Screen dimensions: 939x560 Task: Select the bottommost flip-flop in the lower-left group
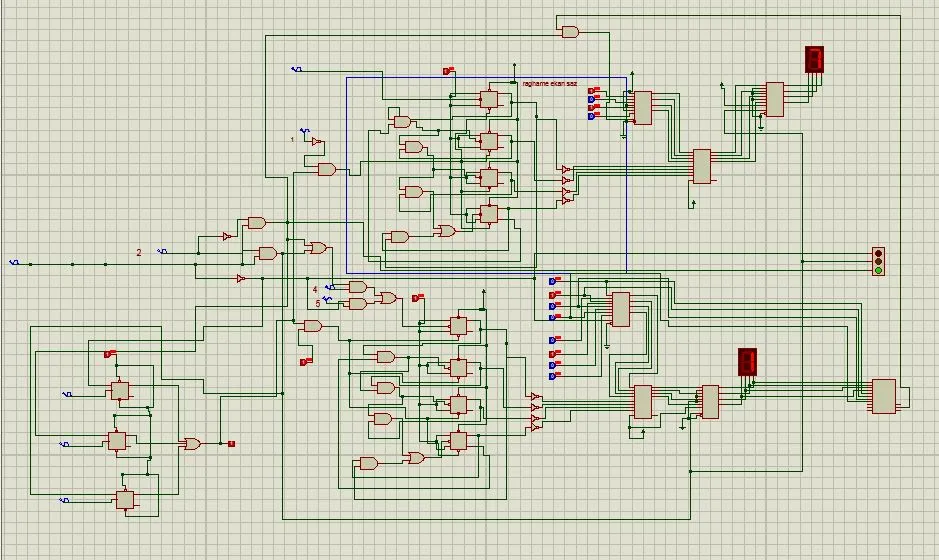[124, 499]
